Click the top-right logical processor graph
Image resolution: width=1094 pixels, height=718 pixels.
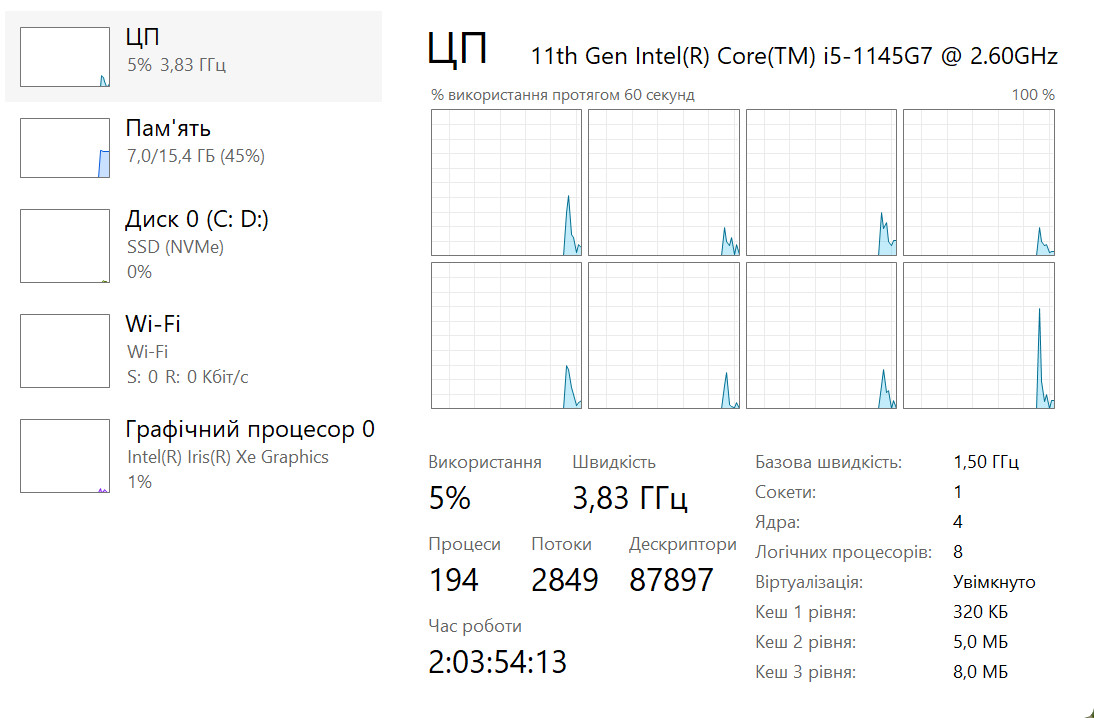(979, 183)
